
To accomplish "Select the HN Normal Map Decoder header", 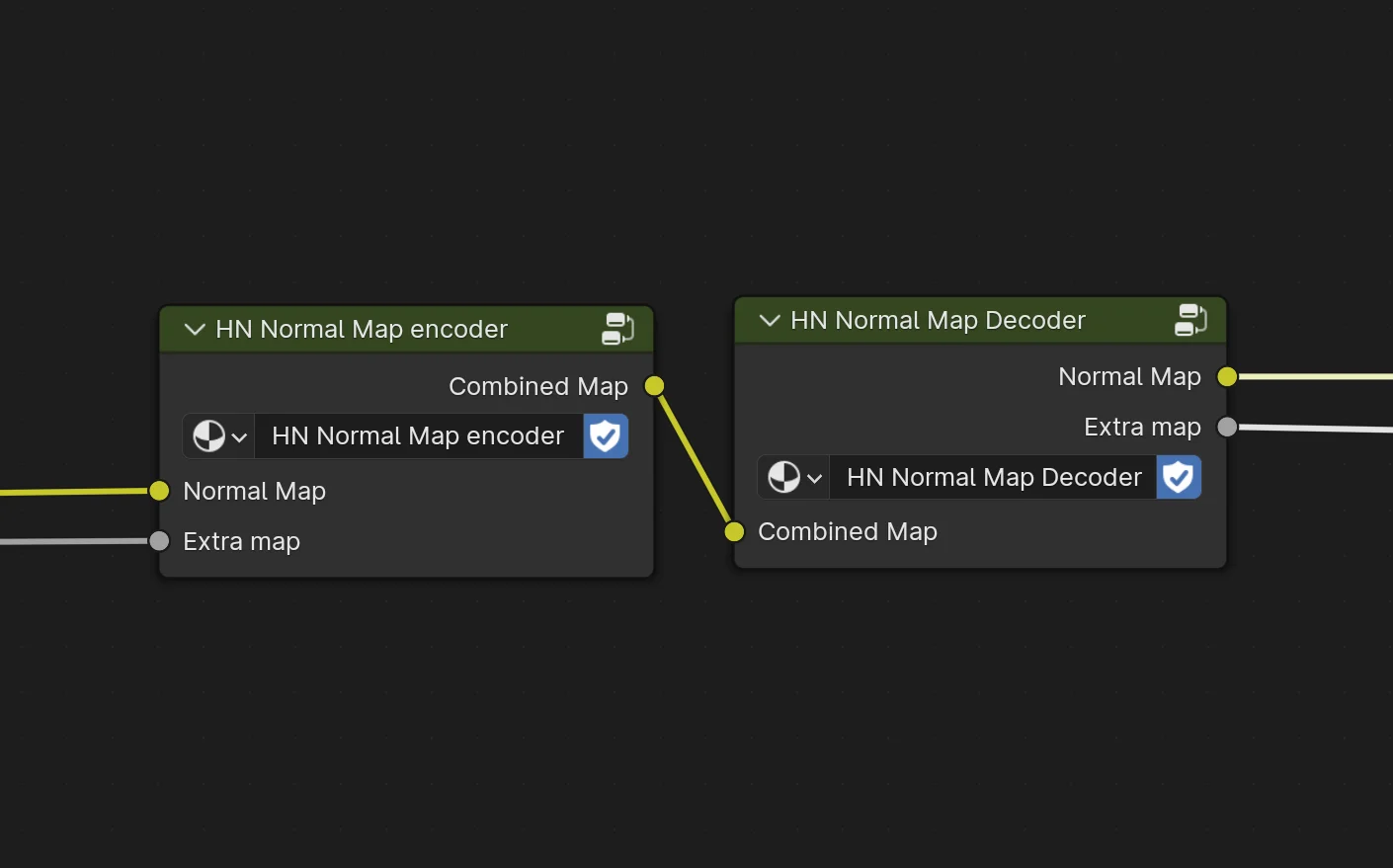I will tap(937, 319).
